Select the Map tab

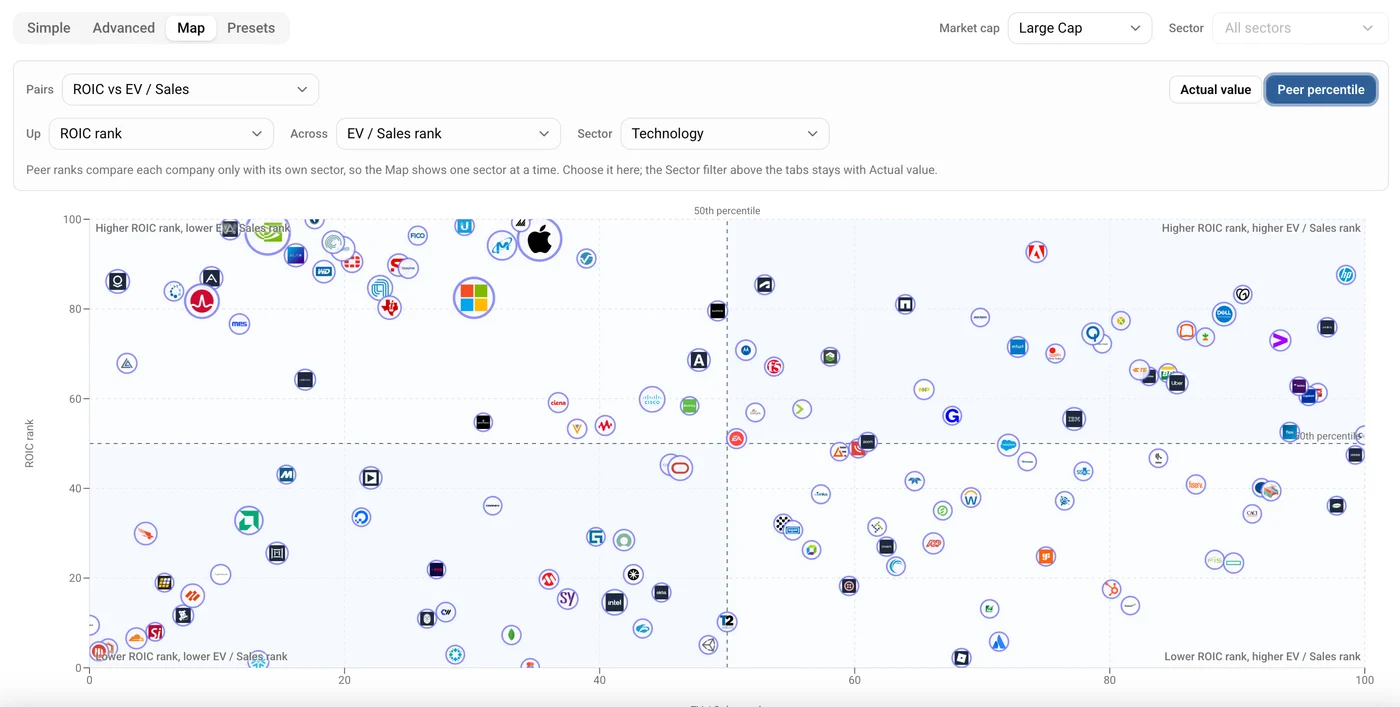coord(191,28)
